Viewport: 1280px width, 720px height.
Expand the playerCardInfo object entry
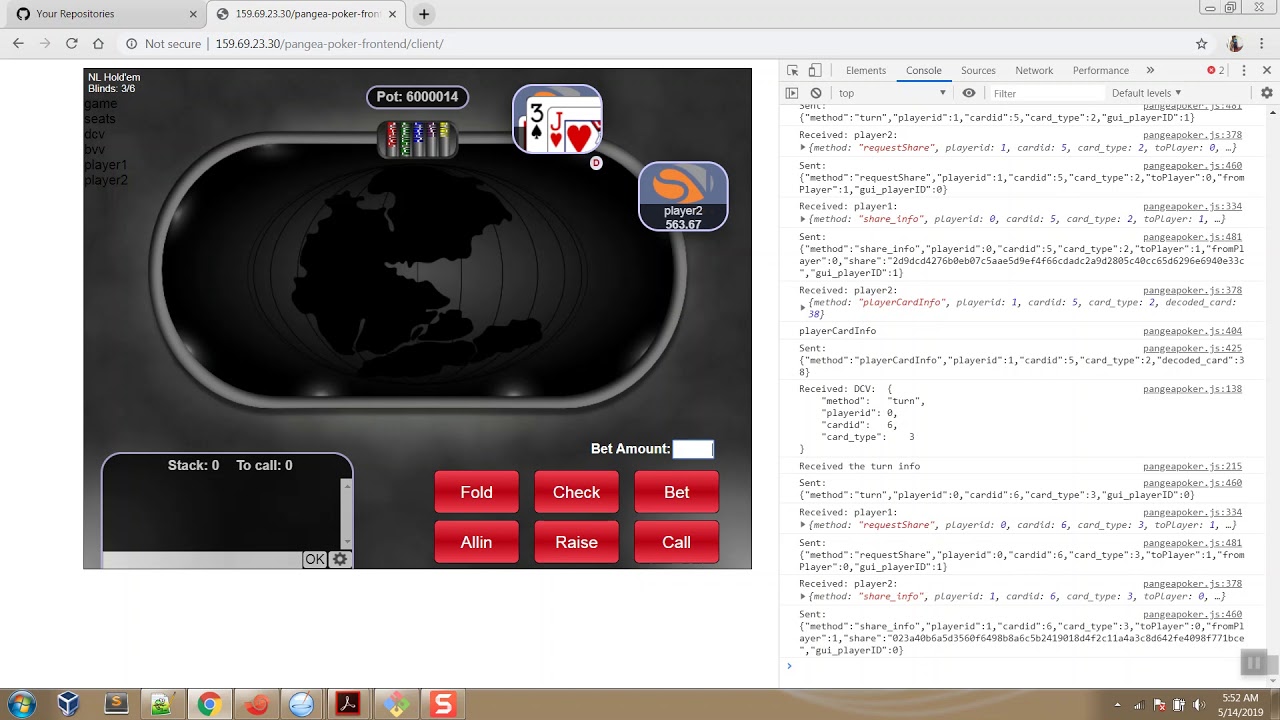[803, 308]
